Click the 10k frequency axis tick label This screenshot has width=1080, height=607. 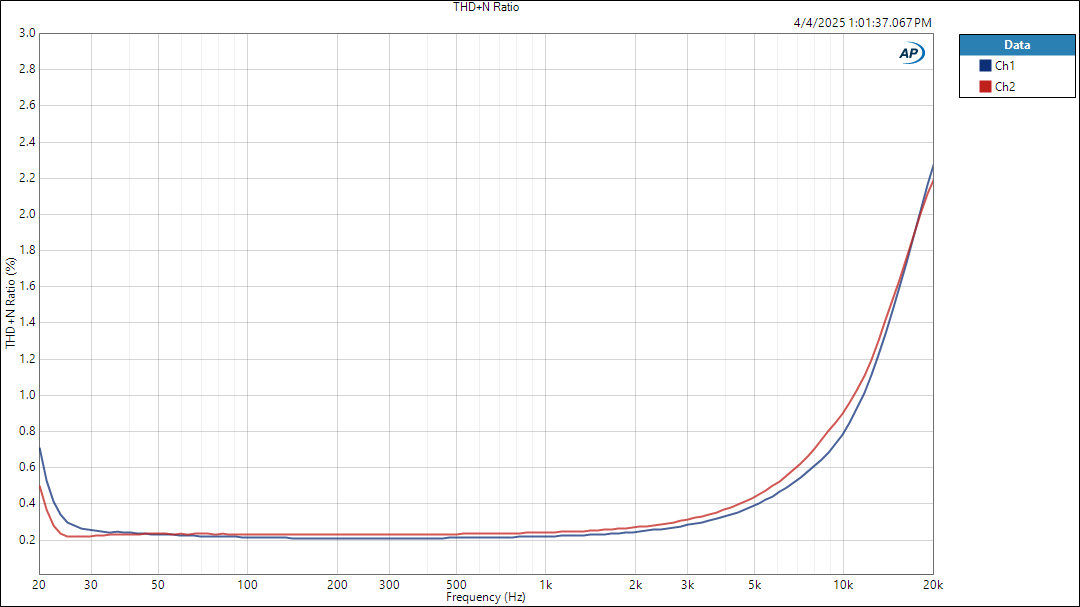point(844,584)
